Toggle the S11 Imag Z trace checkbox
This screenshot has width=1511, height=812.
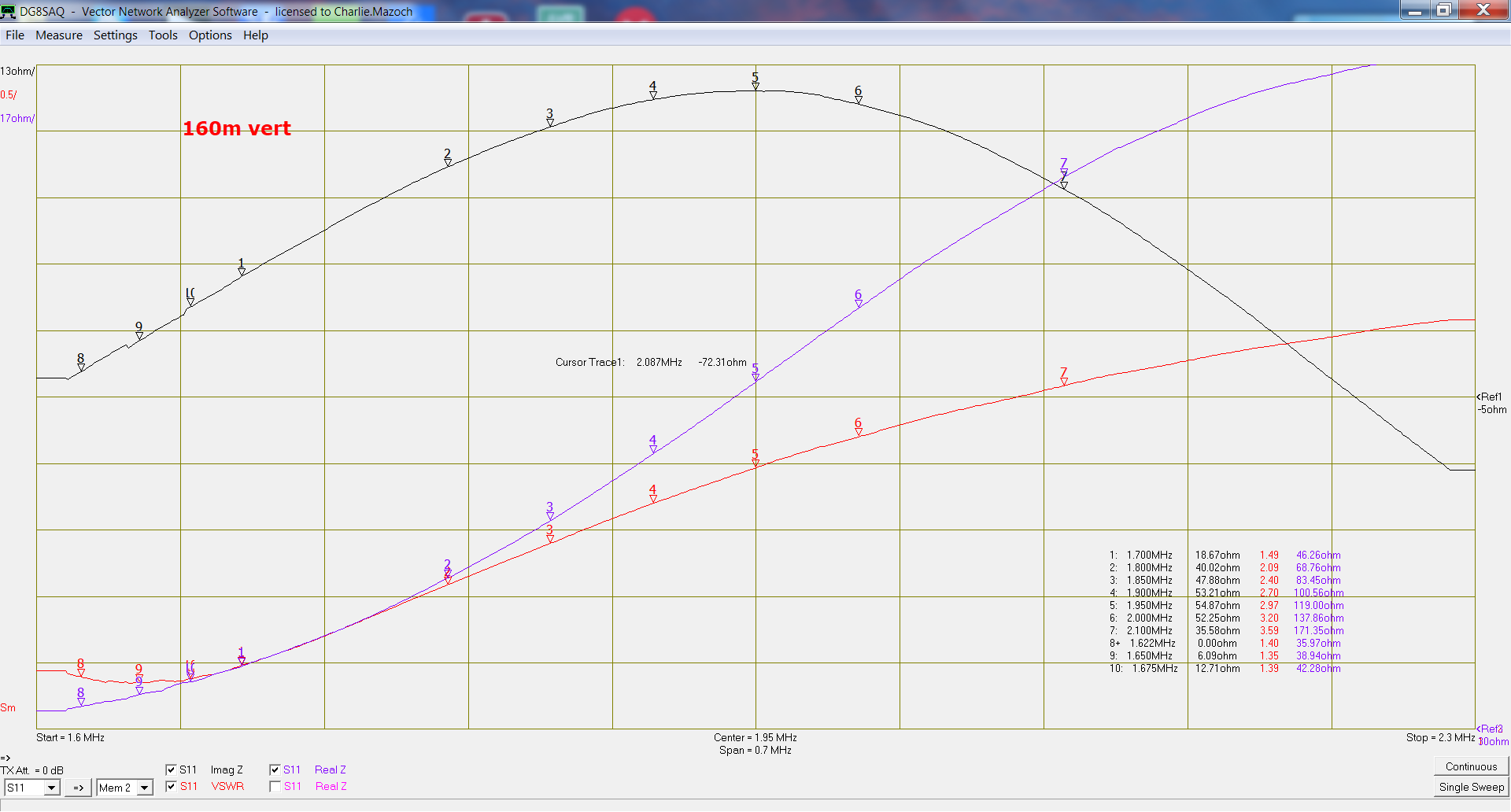tap(171, 770)
